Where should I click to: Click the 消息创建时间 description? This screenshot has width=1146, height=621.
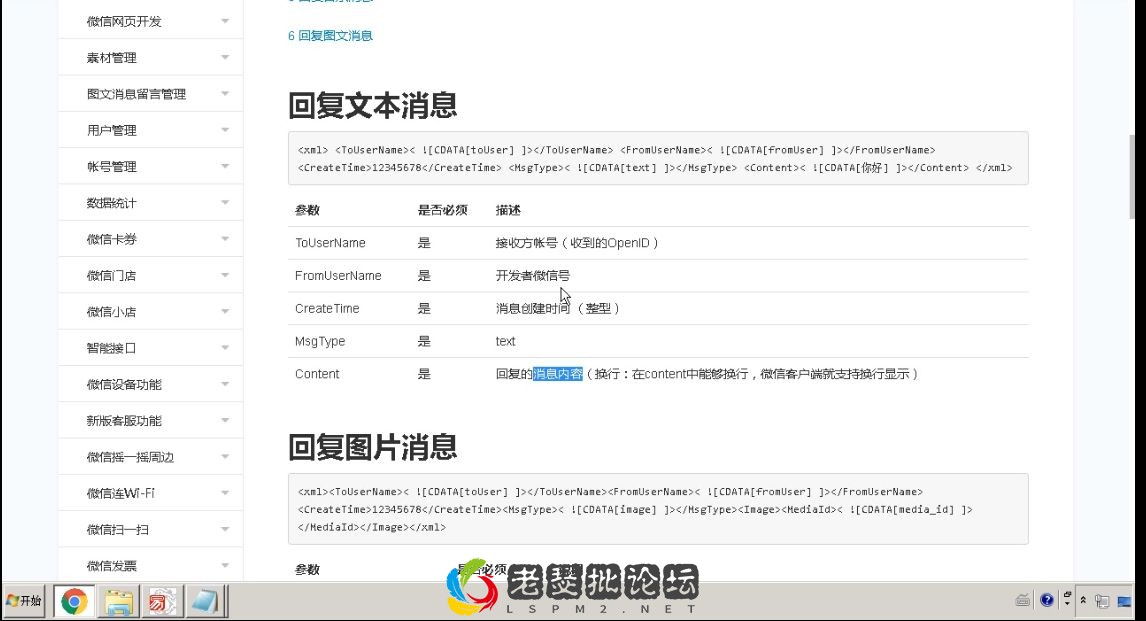pyautogui.click(x=558, y=308)
